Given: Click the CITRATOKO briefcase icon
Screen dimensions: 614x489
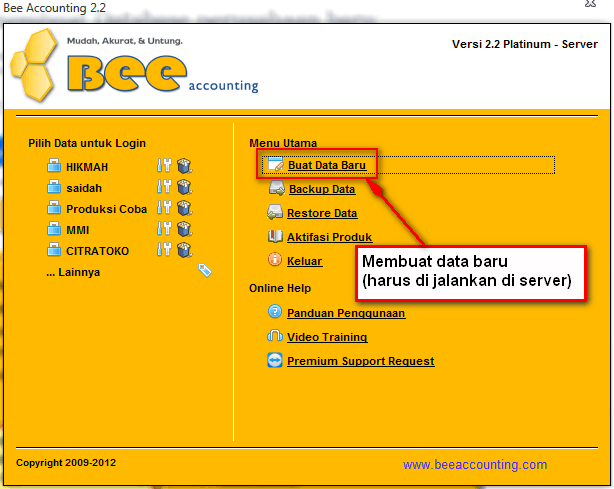Looking at the screenshot, I should 54,249.
